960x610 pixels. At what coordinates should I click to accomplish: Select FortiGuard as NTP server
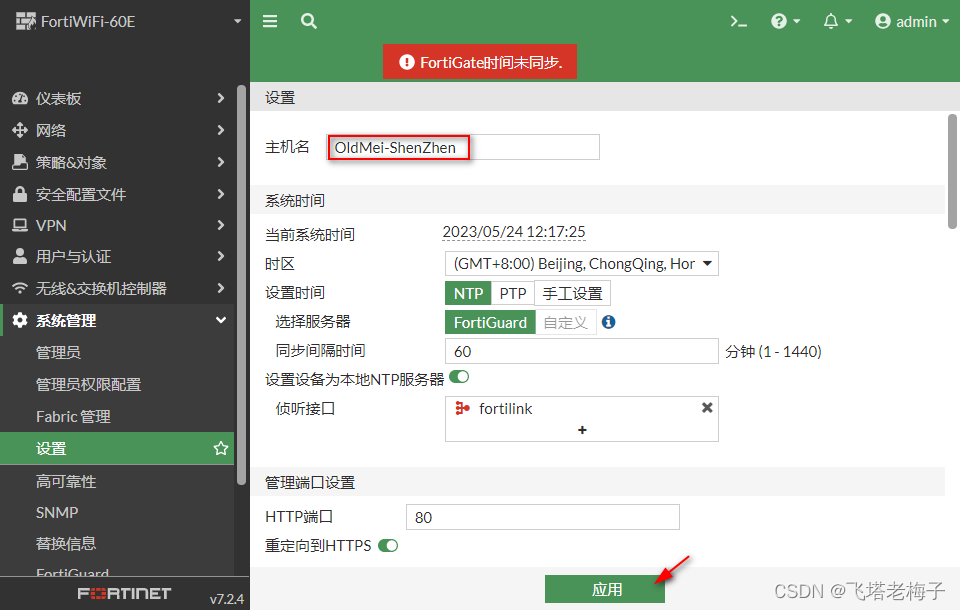(490, 322)
